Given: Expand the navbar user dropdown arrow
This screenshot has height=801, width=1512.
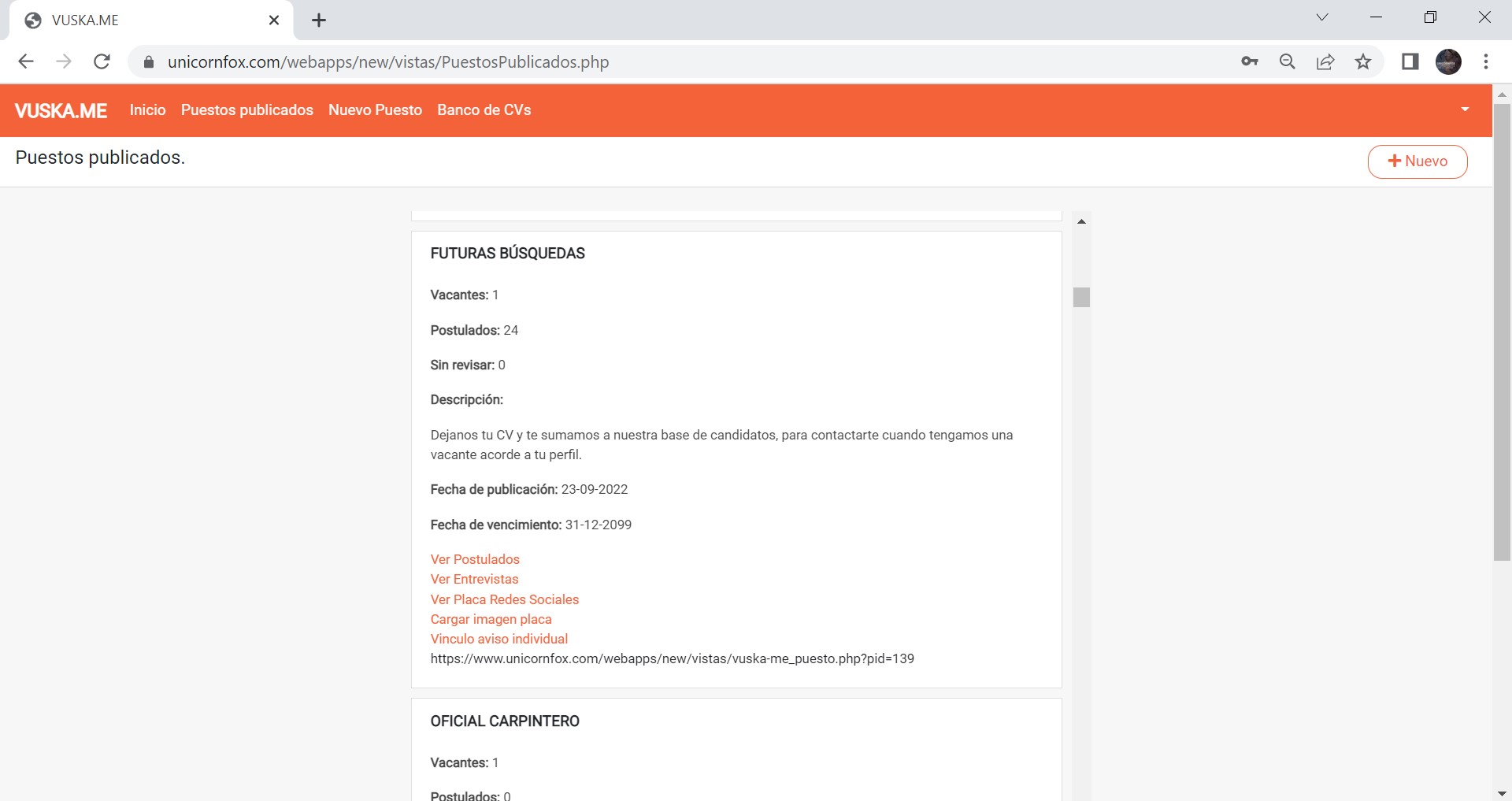Looking at the screenshot, I should click(x=1465, y=109).
